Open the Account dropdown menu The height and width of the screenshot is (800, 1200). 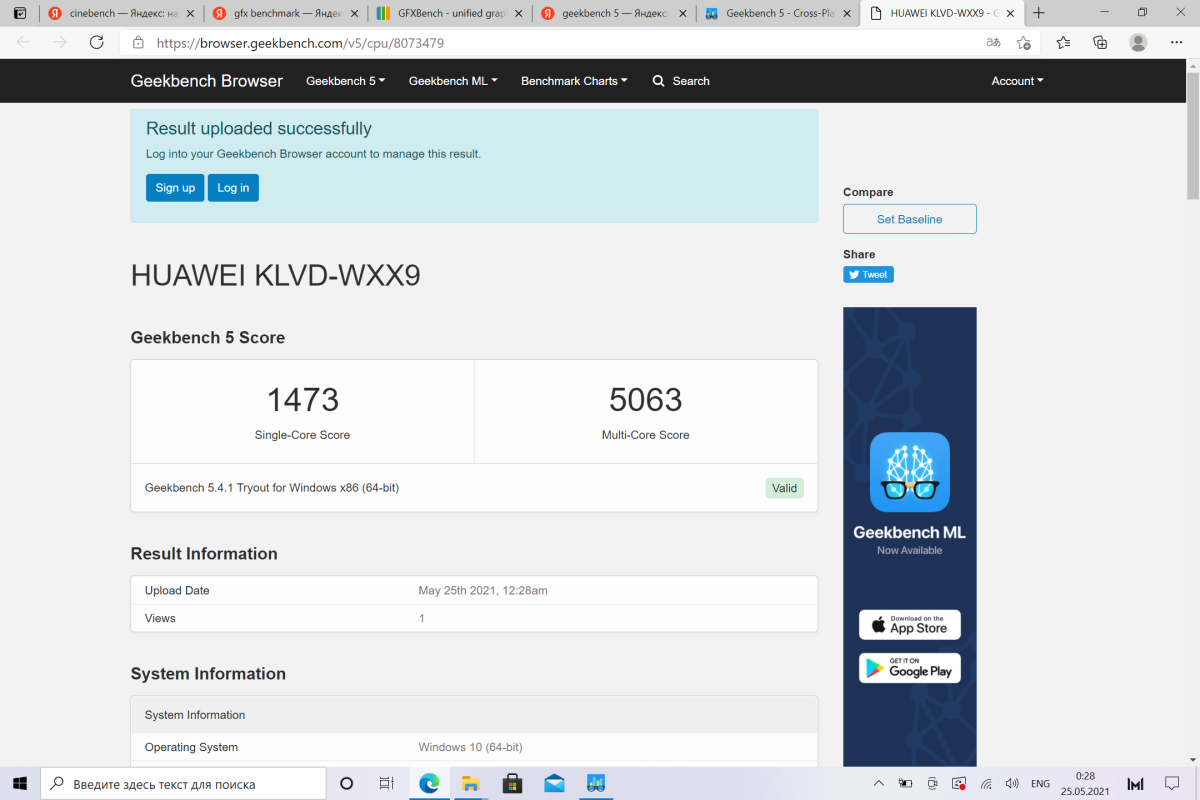point(1017,81)
